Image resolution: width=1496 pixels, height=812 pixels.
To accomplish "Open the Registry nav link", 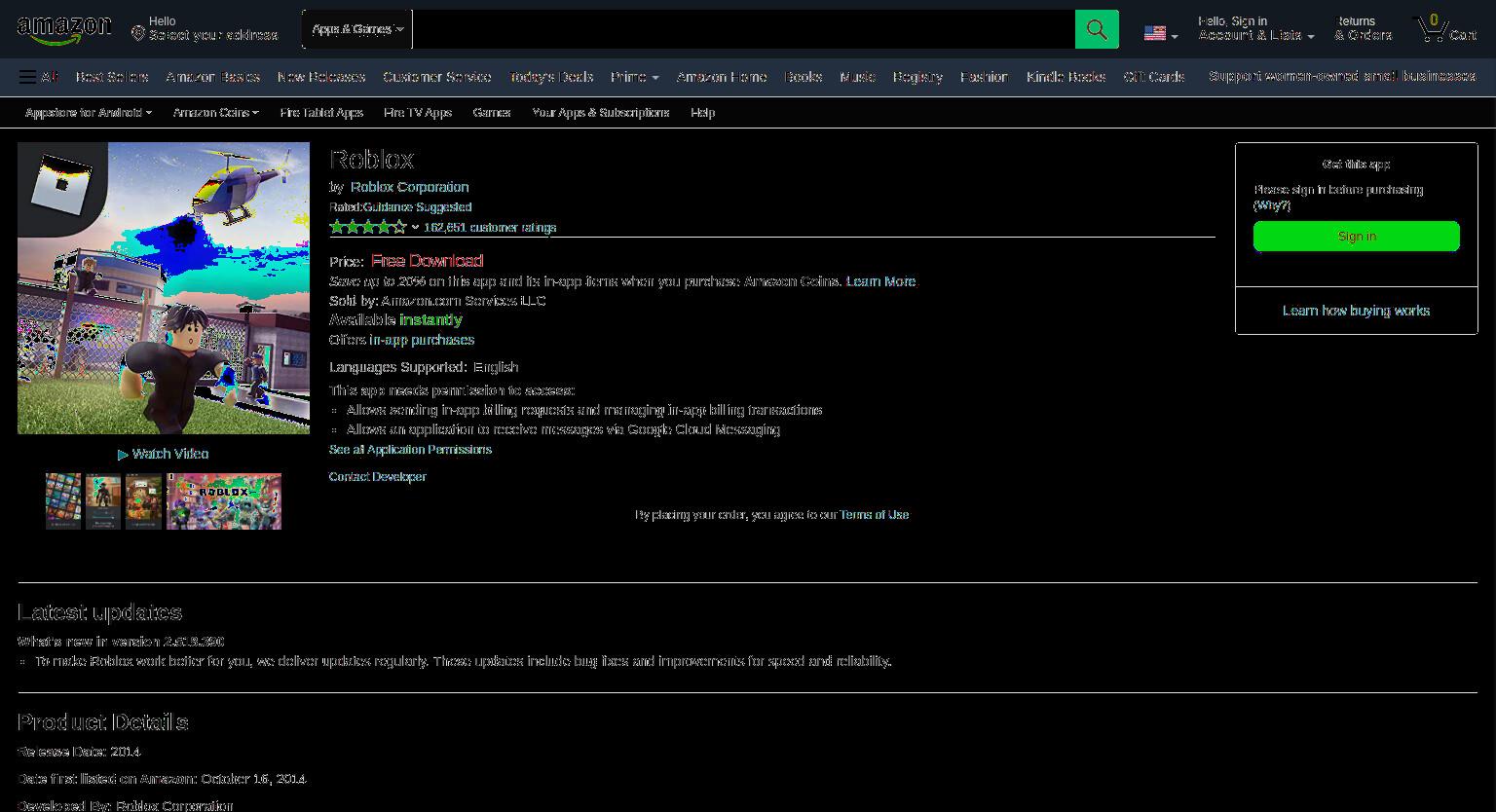I will (x=917, y=77).
